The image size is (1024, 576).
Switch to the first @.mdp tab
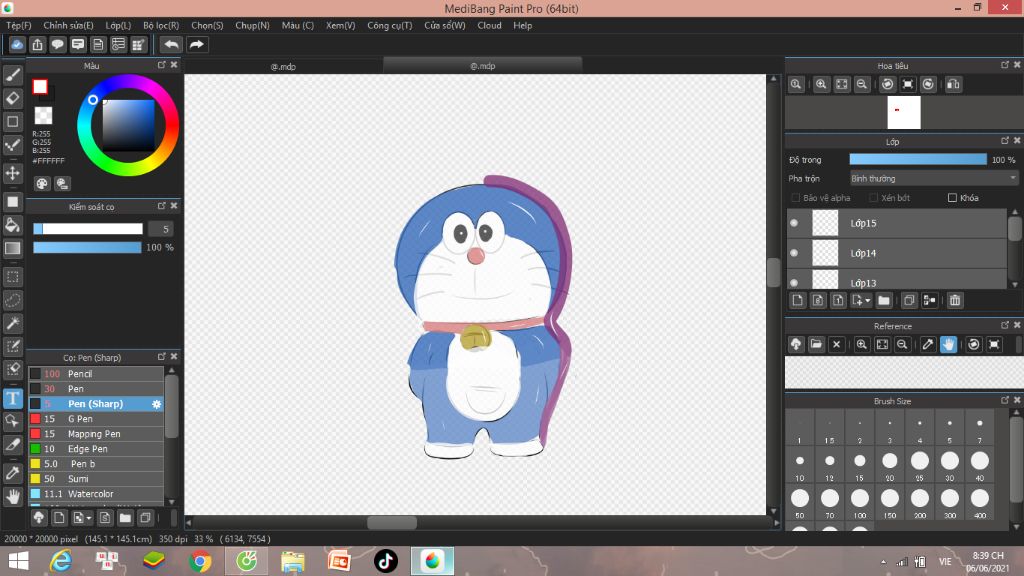pos(283,66)
